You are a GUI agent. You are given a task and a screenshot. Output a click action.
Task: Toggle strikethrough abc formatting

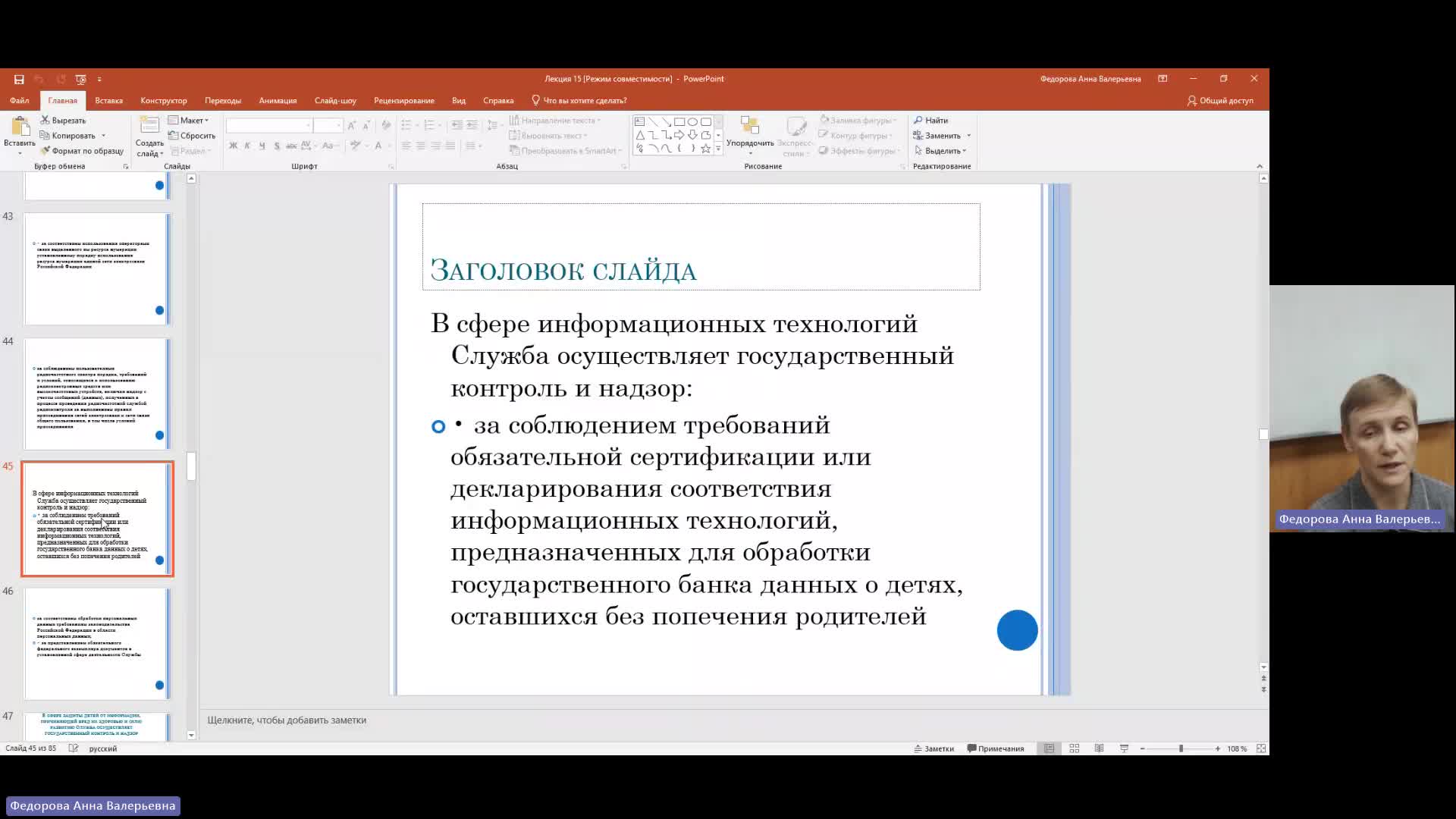(291, 146)
